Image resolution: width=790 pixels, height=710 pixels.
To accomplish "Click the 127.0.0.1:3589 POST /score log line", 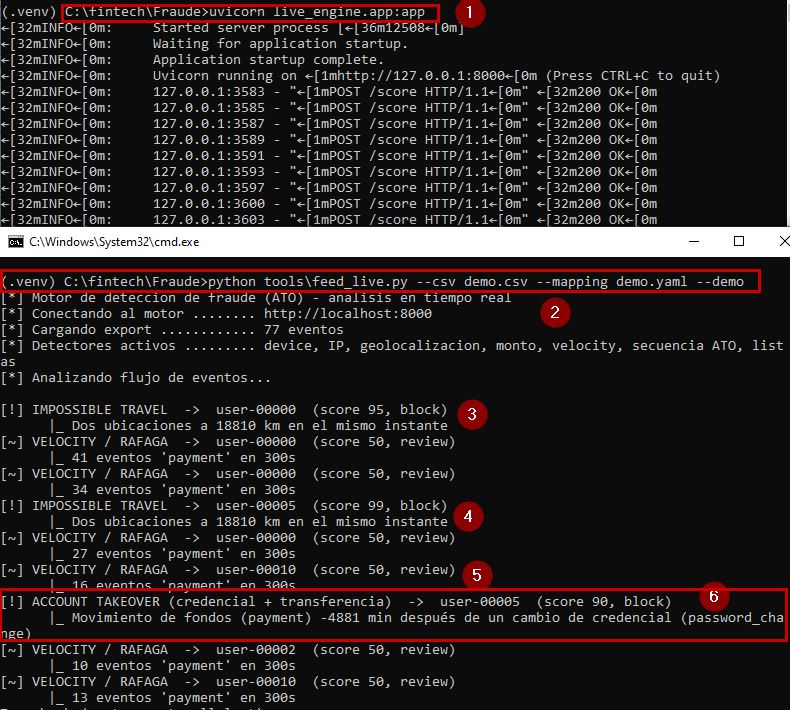I will click(329, 140).
